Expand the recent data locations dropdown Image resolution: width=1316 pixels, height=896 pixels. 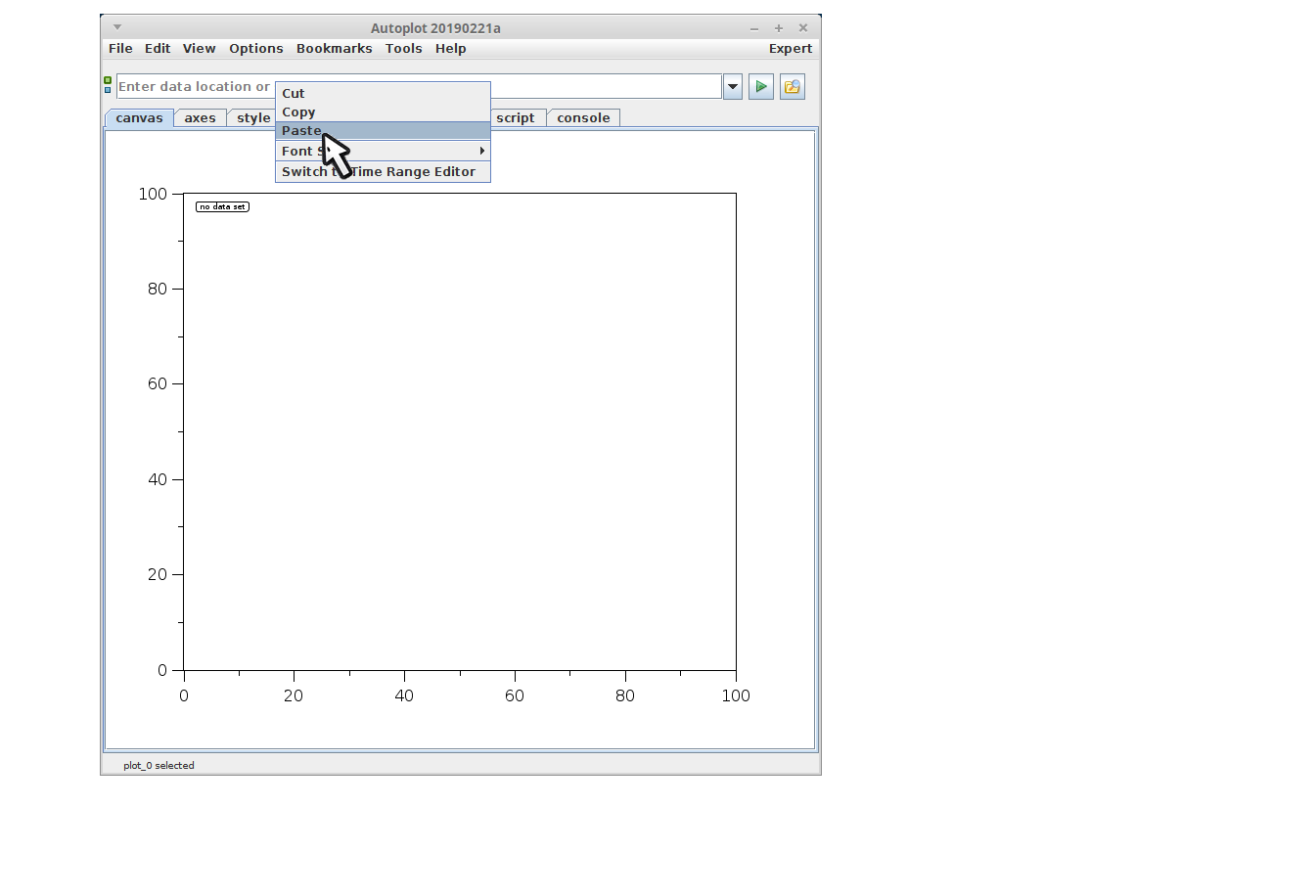[732, 87]
